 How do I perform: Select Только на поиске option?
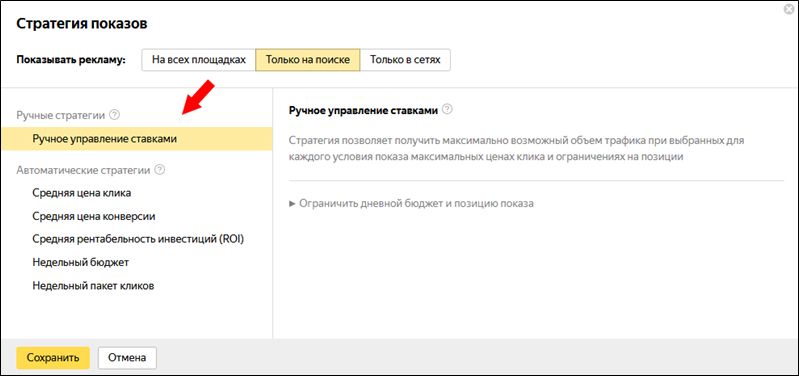pos(308,60)
